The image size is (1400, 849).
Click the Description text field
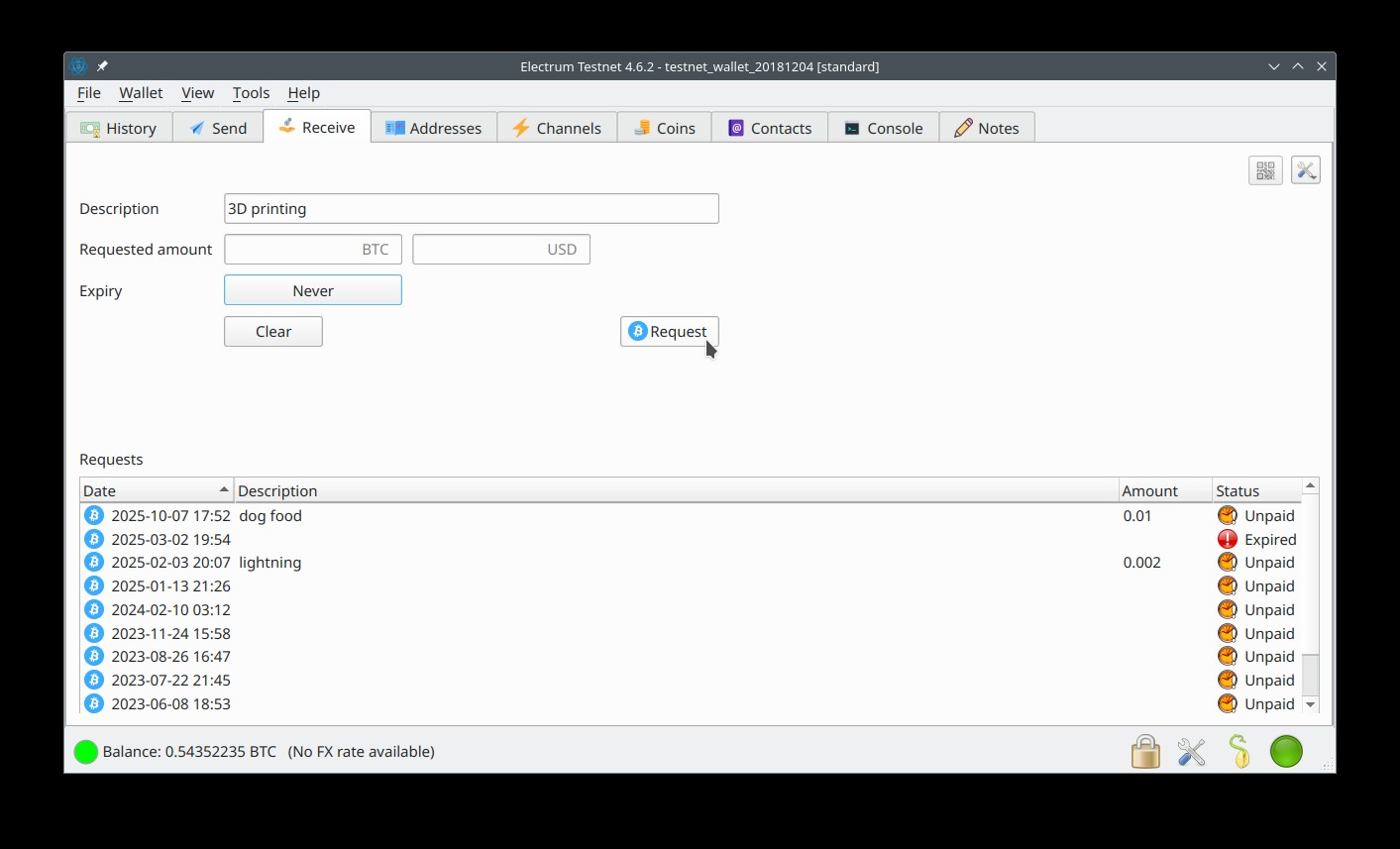[471, 209]
